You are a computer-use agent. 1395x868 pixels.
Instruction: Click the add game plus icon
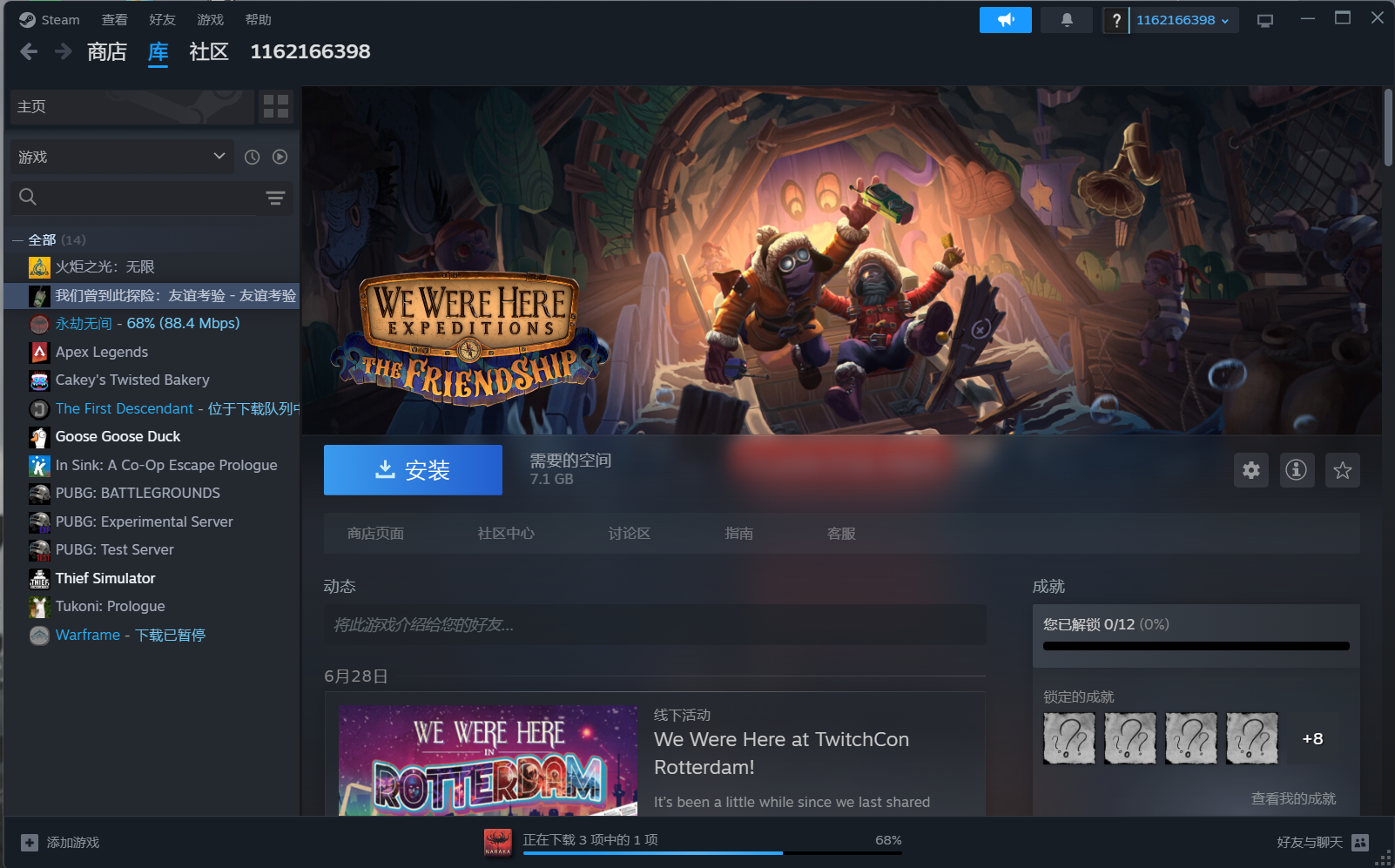pos(30,843)
